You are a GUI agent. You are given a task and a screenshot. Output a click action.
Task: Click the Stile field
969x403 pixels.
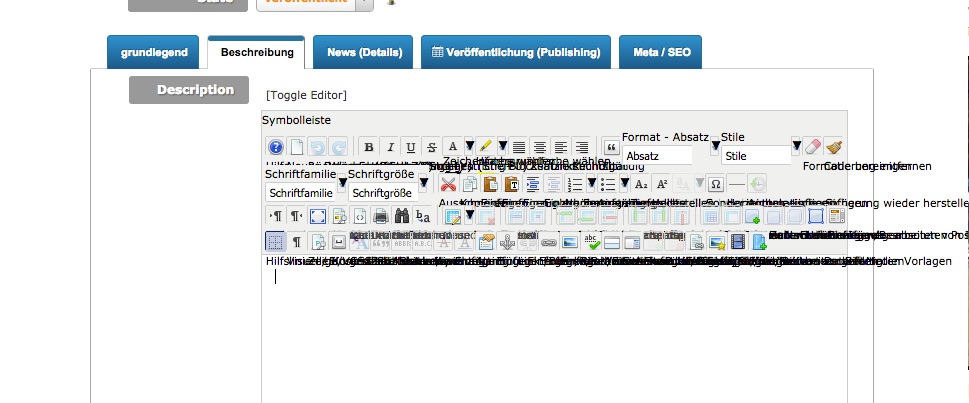click(x=756, y=156)
